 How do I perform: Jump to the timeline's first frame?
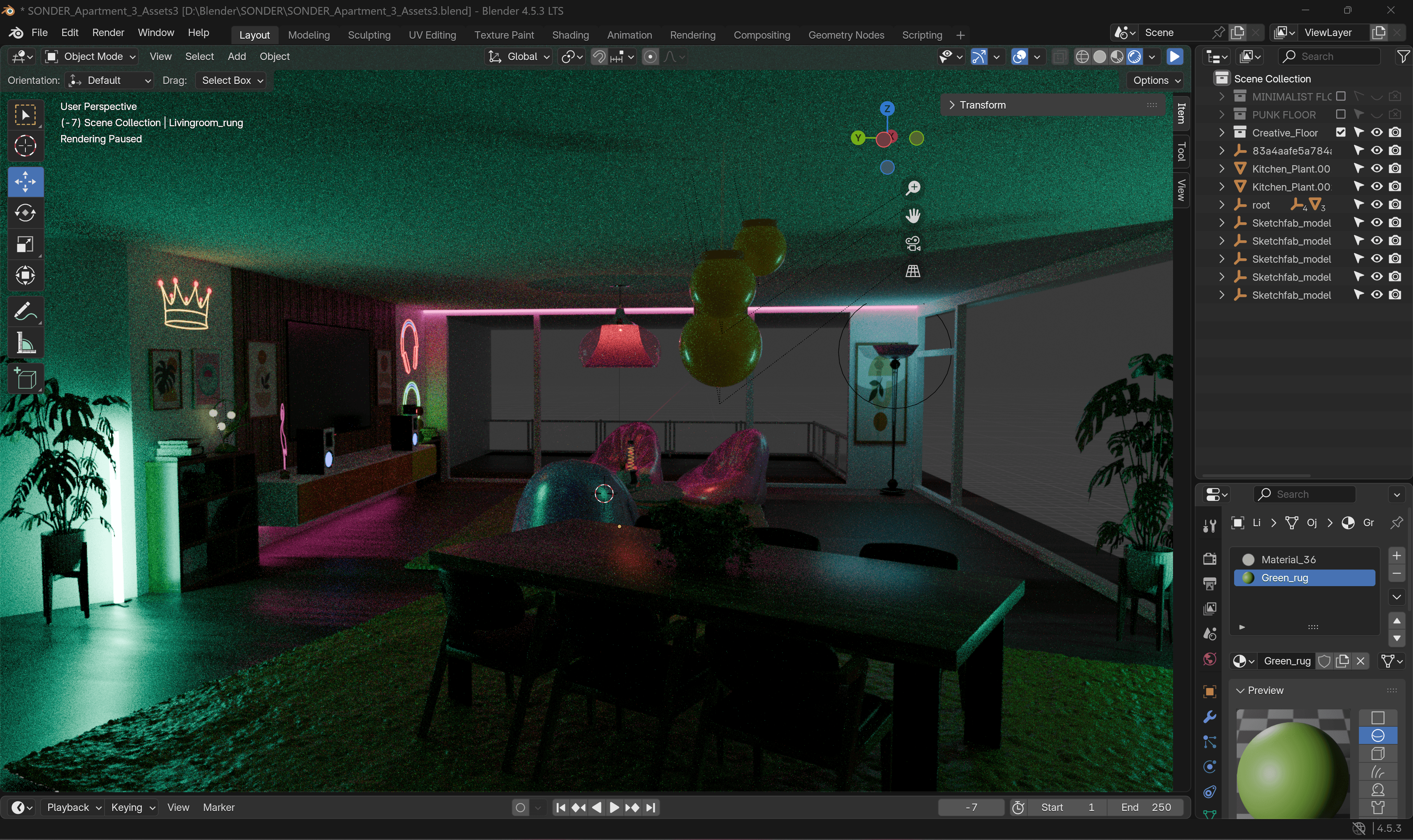pos(561,808)
